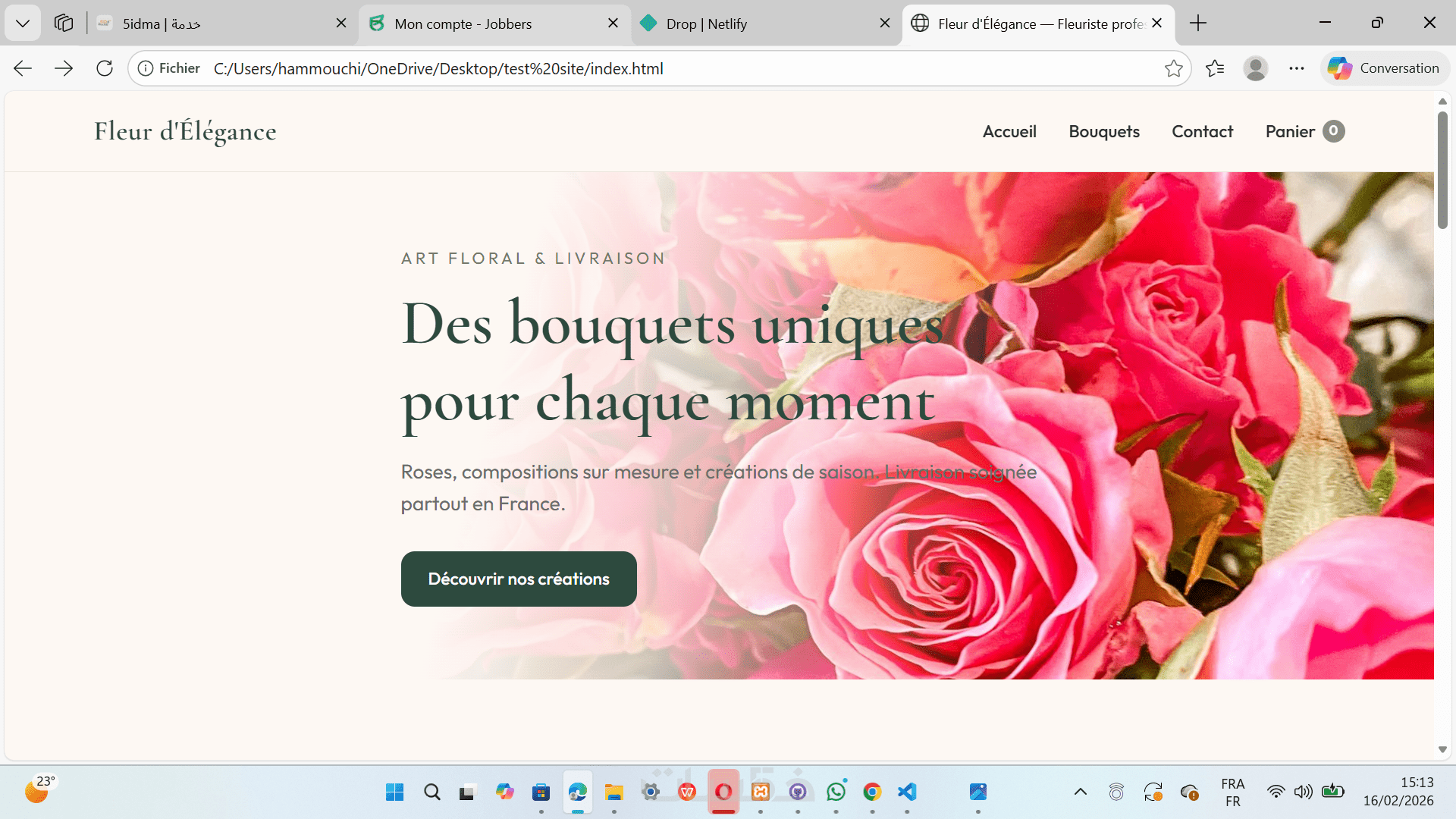The width and height of the screenshot is (1456, 819).
Task: Click the browser refresh icon
Action: click(x=105, y=68)
